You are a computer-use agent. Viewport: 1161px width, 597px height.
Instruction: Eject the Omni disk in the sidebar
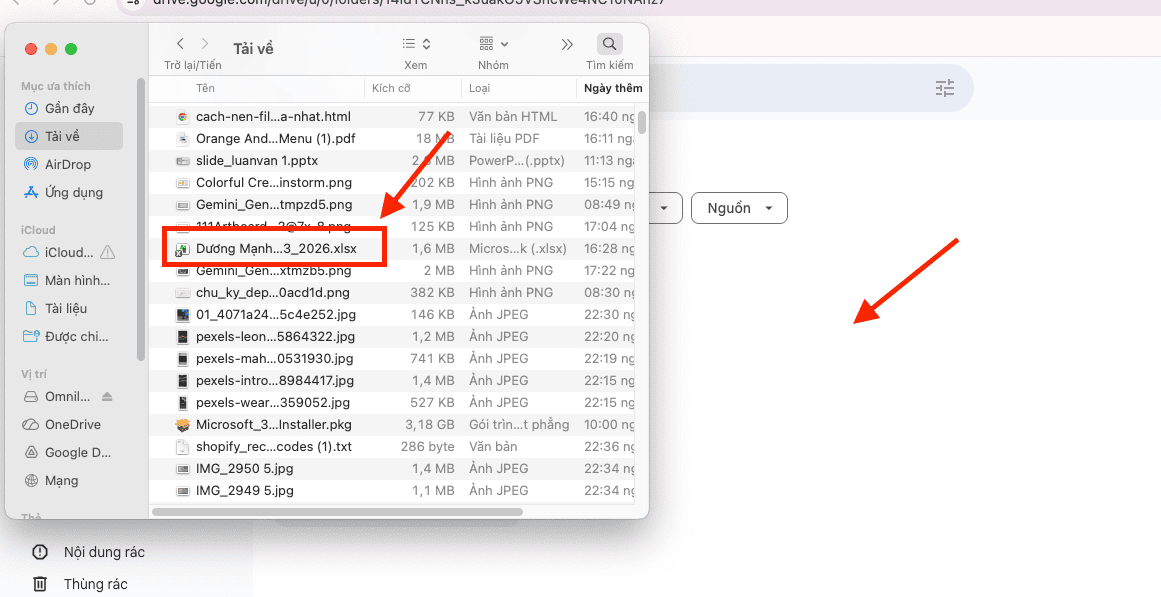point(107,397)
